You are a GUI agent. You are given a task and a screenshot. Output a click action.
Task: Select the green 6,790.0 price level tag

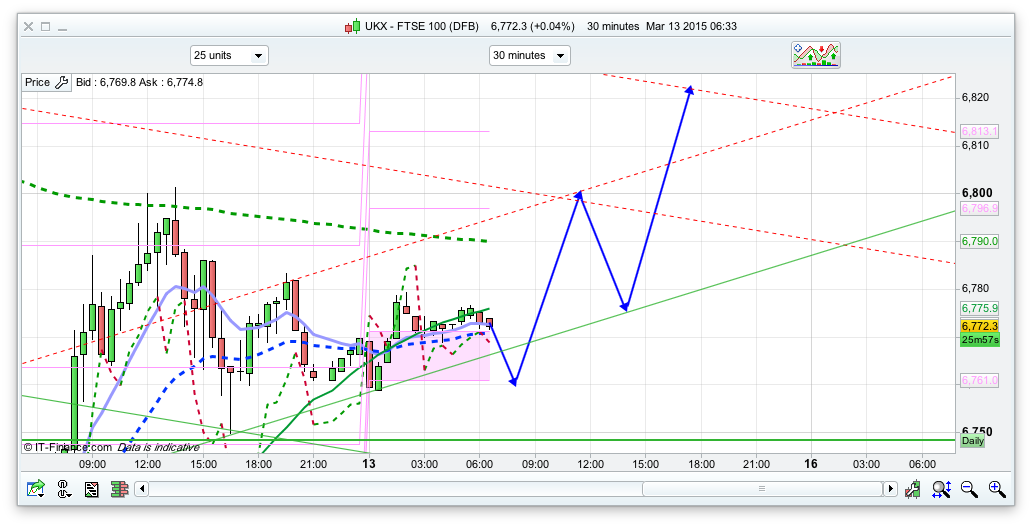click(978, 241)
